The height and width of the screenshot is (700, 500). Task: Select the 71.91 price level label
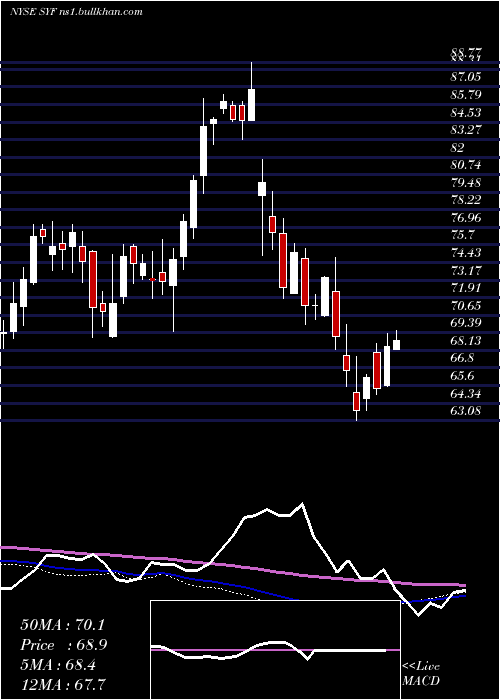pos(466,288)
